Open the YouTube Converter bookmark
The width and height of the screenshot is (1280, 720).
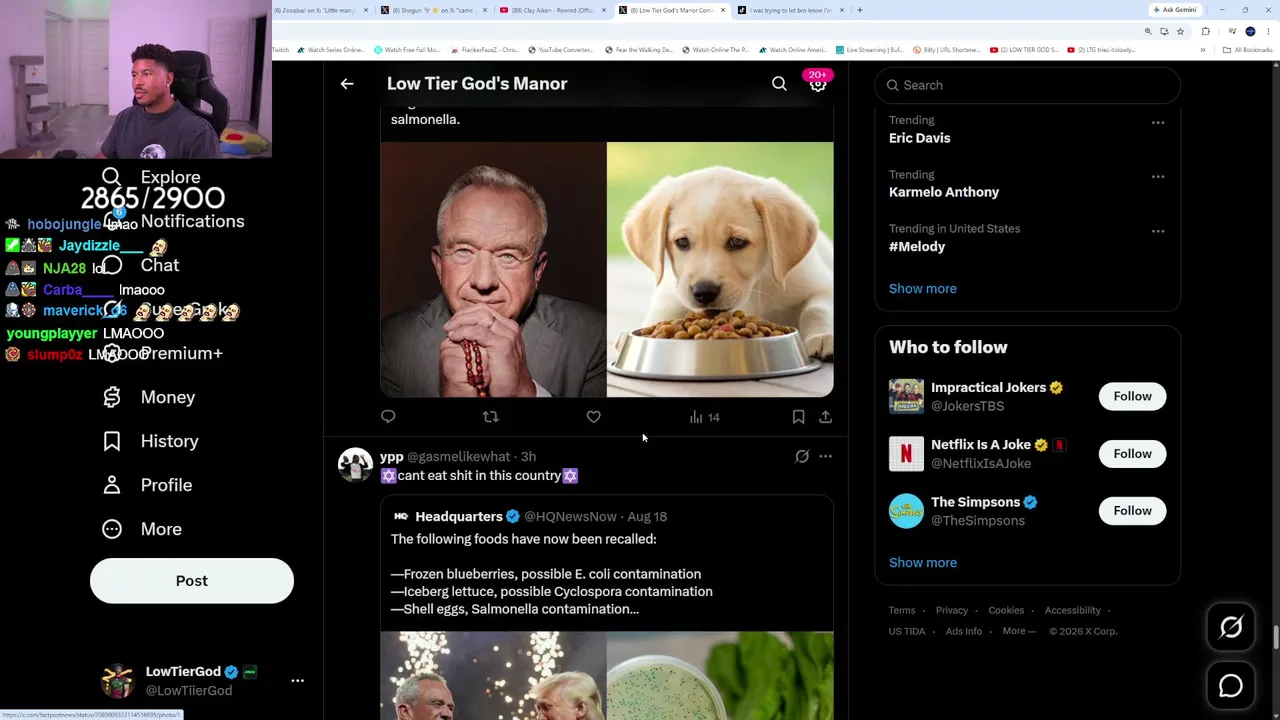coord(560,50)
